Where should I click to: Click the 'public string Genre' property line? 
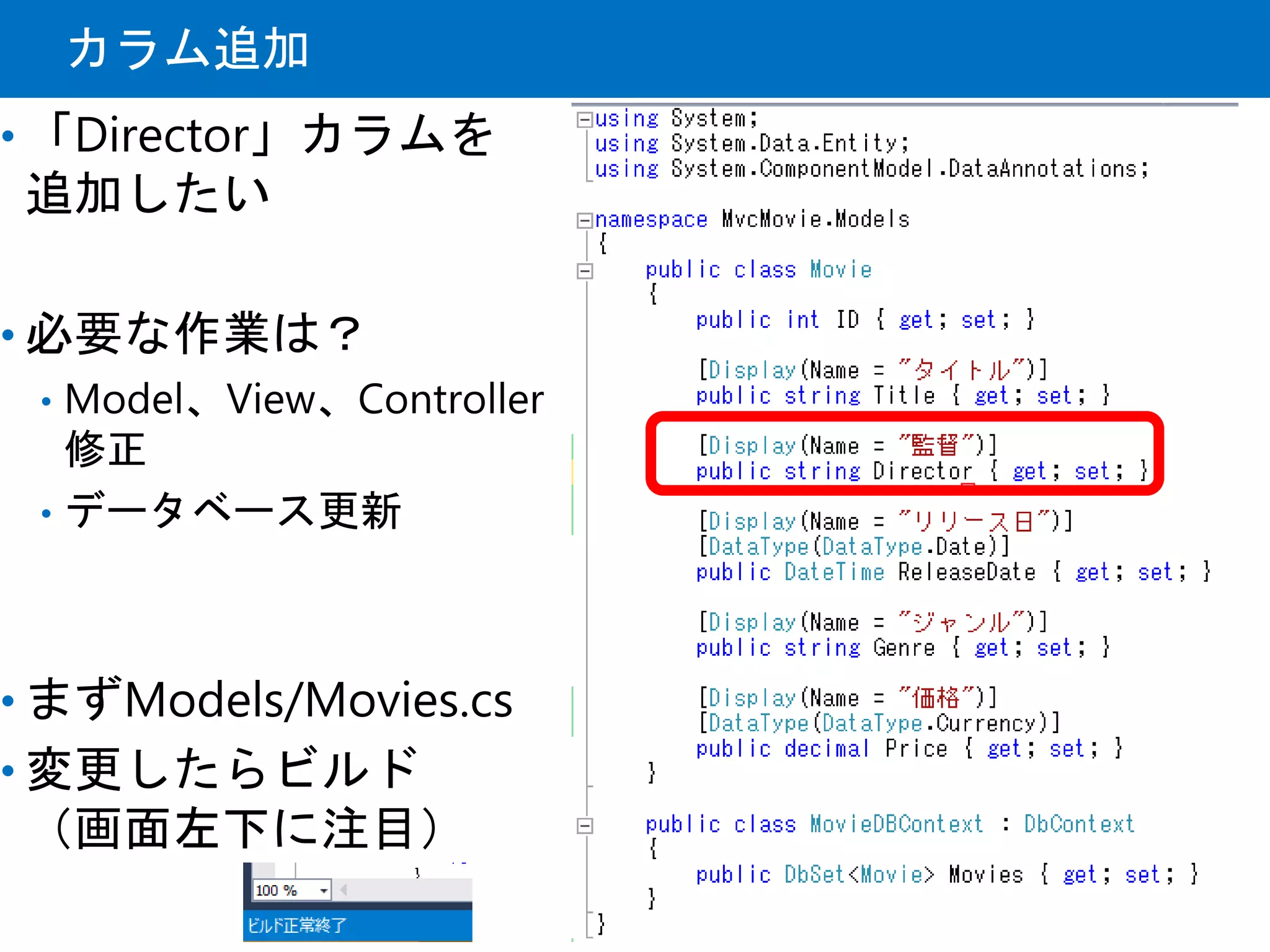903,648
